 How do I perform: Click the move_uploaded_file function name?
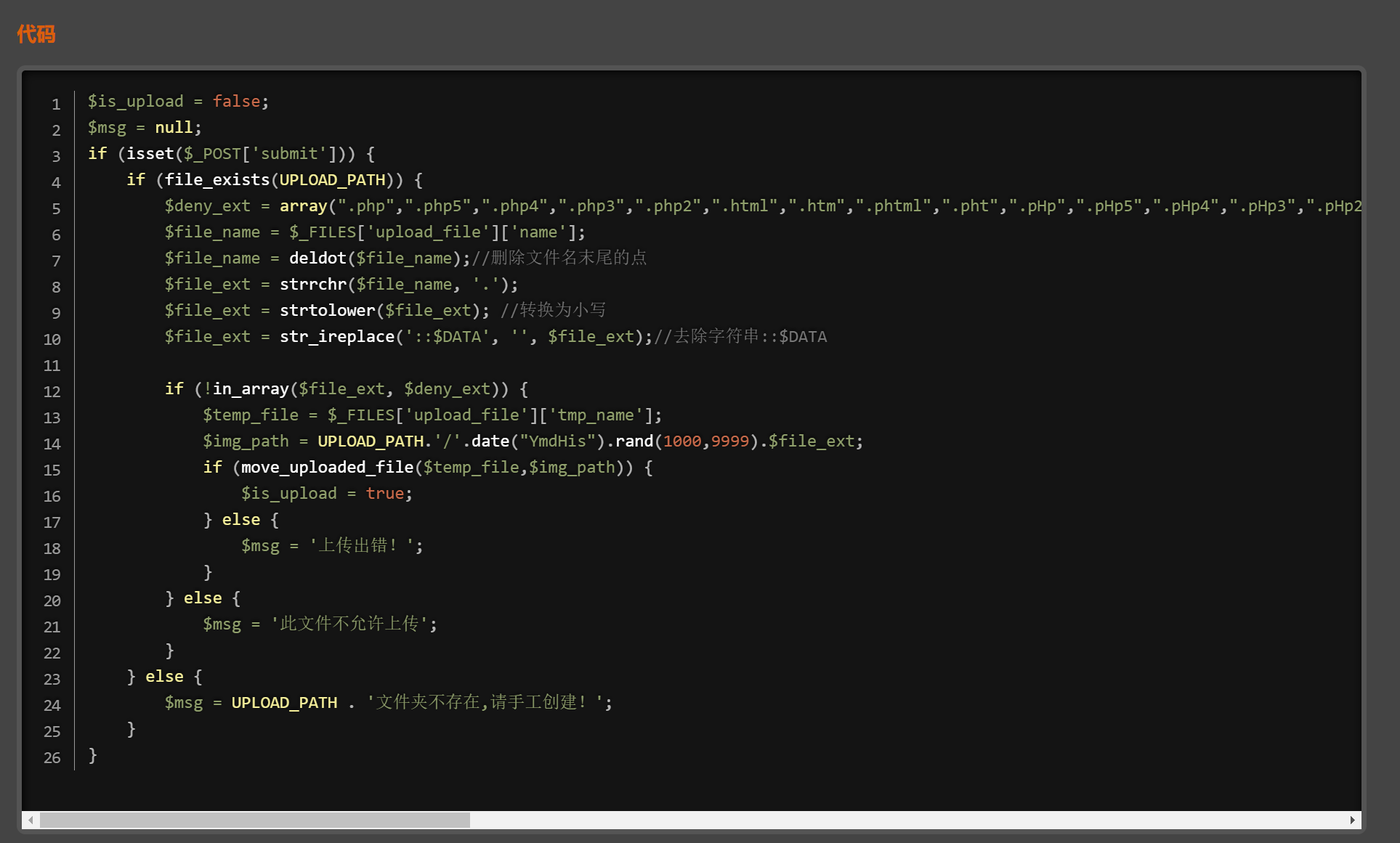327,468
